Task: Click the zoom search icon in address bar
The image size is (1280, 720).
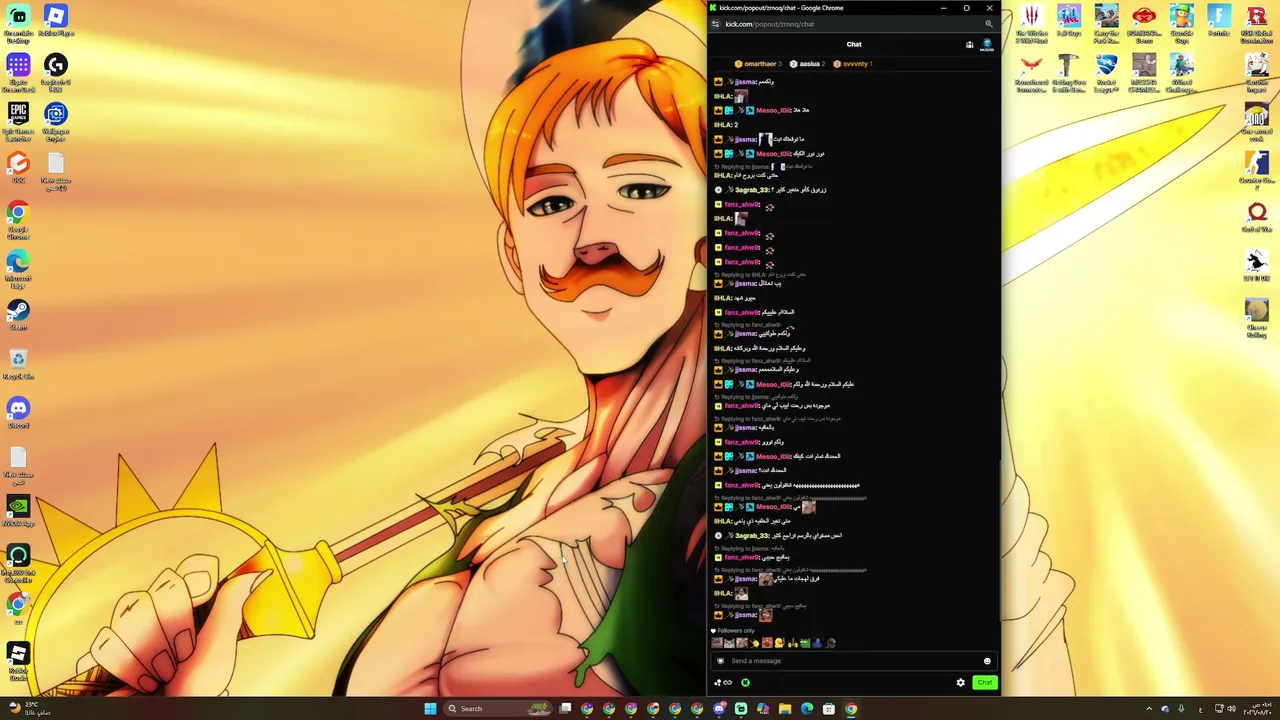Action: point(989,24)
